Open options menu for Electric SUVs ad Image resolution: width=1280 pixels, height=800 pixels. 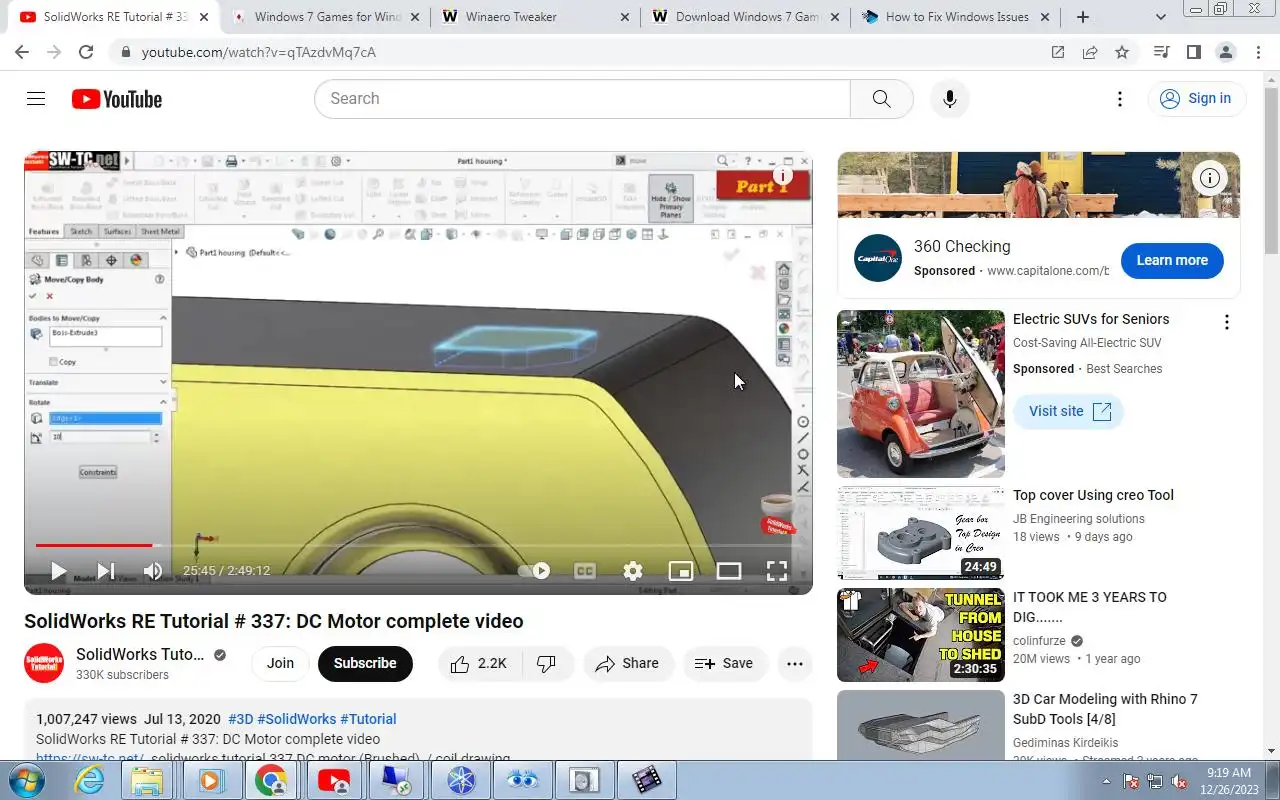pos(1227,322)
